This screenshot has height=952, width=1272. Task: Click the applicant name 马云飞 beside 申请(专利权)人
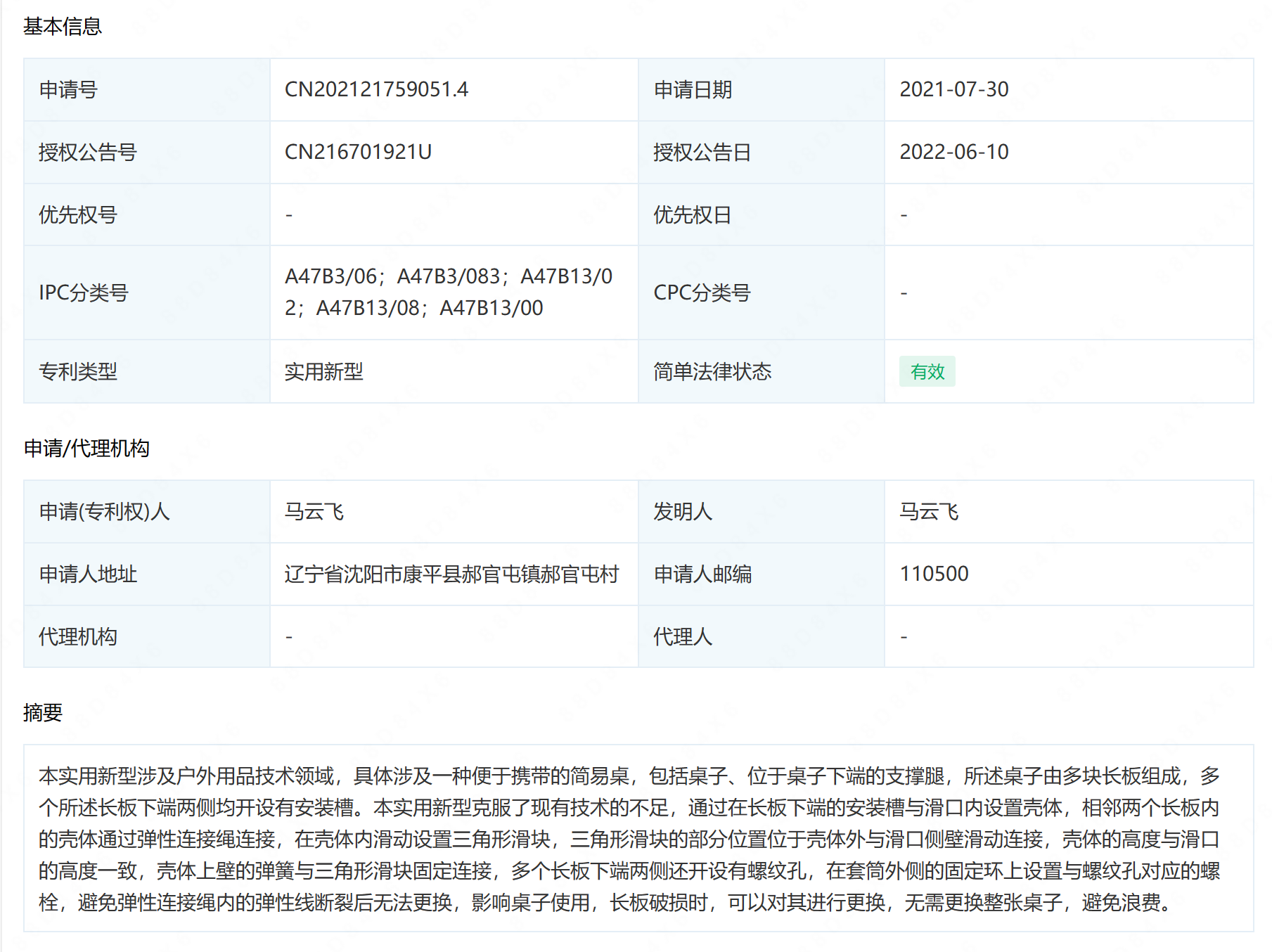314,511
